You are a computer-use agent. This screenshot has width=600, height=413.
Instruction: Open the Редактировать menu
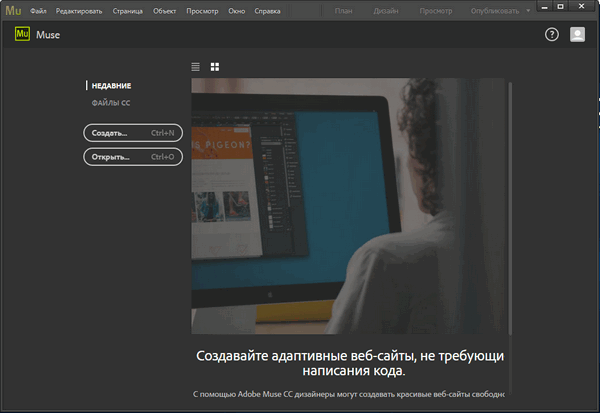click(79, 11)
